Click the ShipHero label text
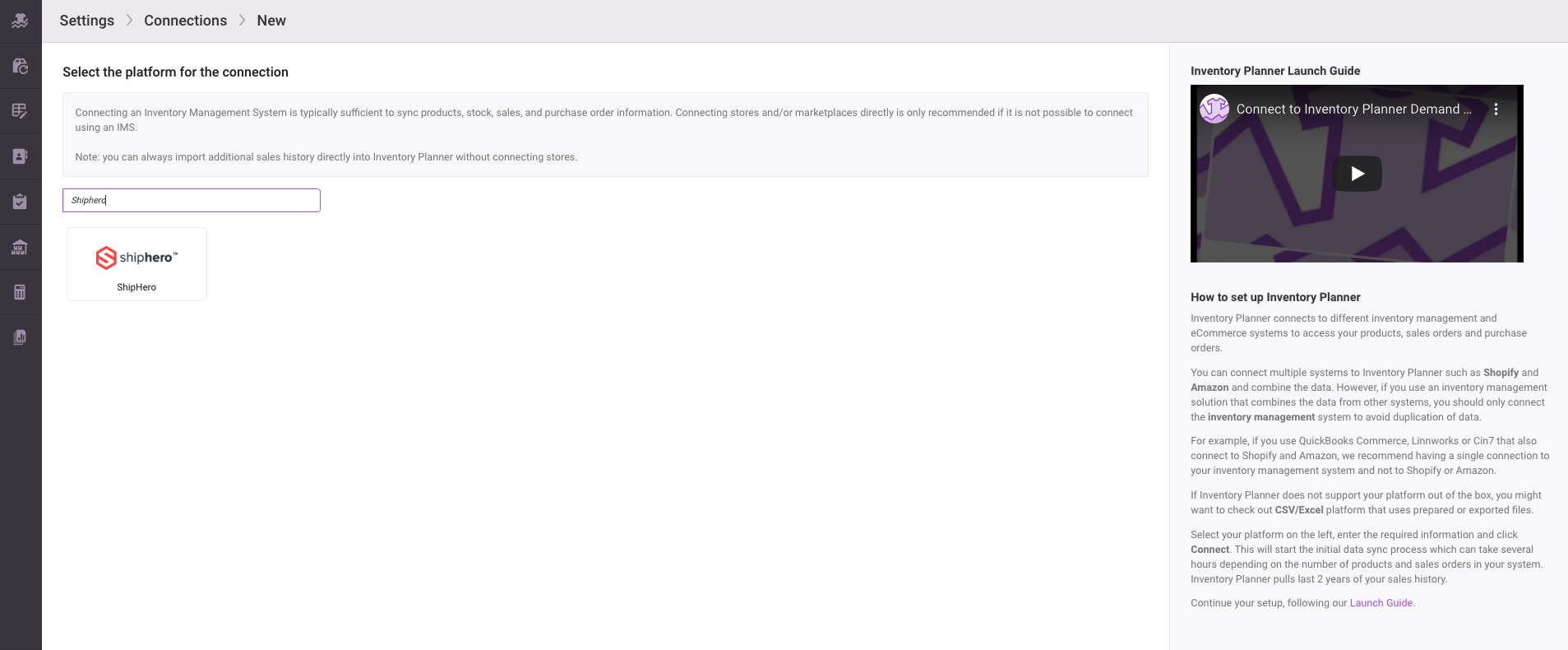Viewport: 1568px width, 650px height. 136,287
